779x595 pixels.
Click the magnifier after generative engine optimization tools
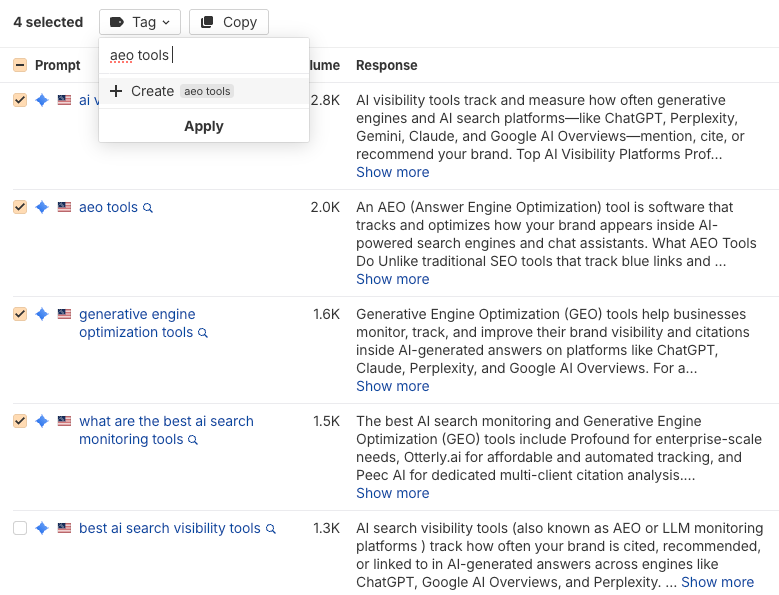click(x=203, y=333)
